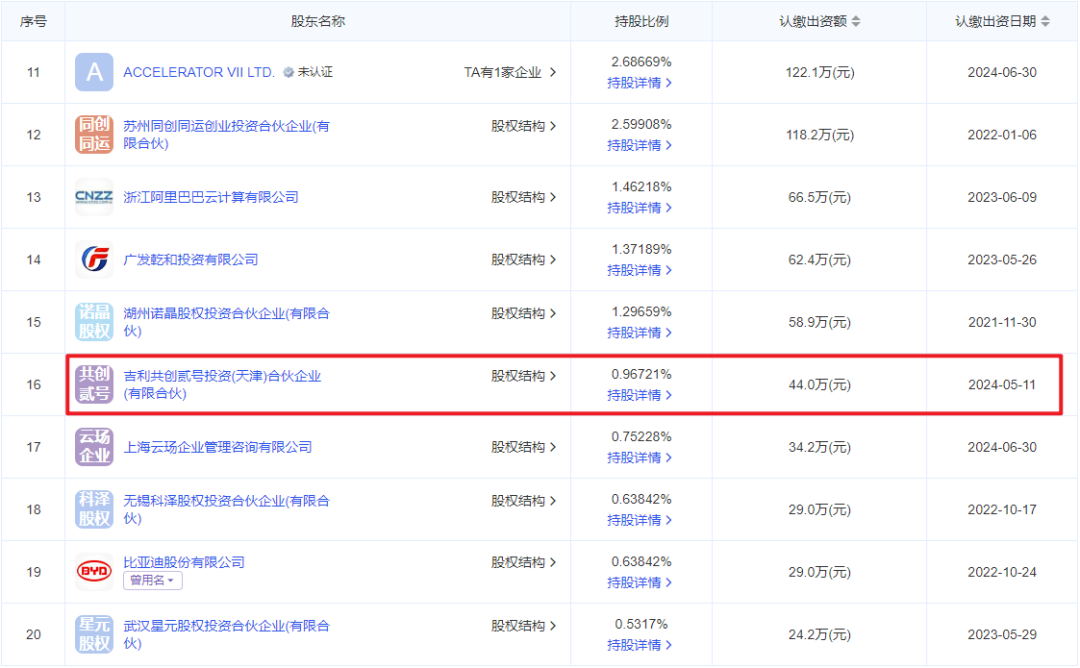1080x668 pixels.
Task: Expand 曾用名 dropdown under 比亚迪
Action: (152, 581)
